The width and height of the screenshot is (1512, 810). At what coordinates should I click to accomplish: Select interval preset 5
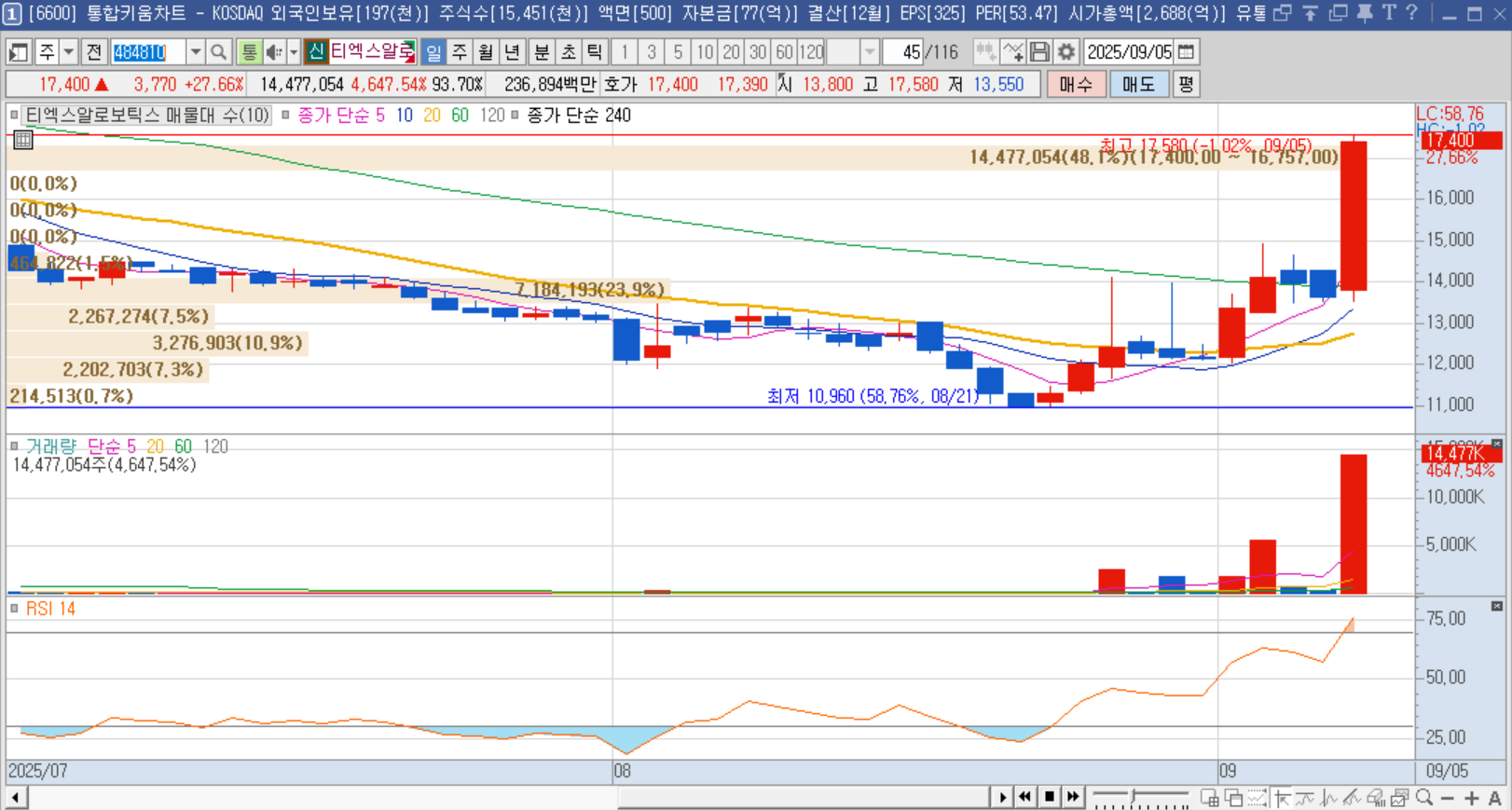[678, 52]
